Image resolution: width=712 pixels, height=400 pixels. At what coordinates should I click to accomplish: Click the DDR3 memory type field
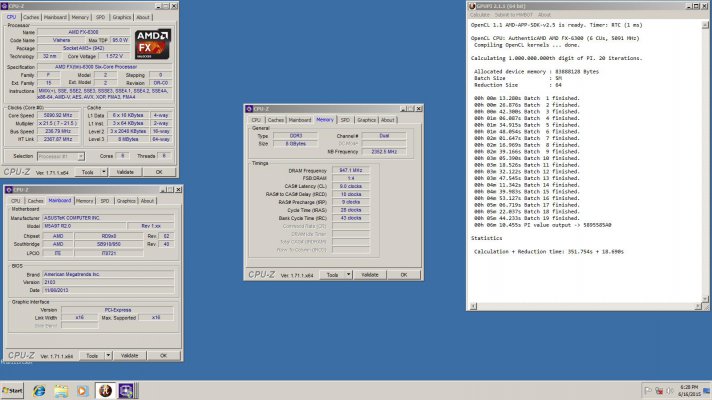pos(296,136)
